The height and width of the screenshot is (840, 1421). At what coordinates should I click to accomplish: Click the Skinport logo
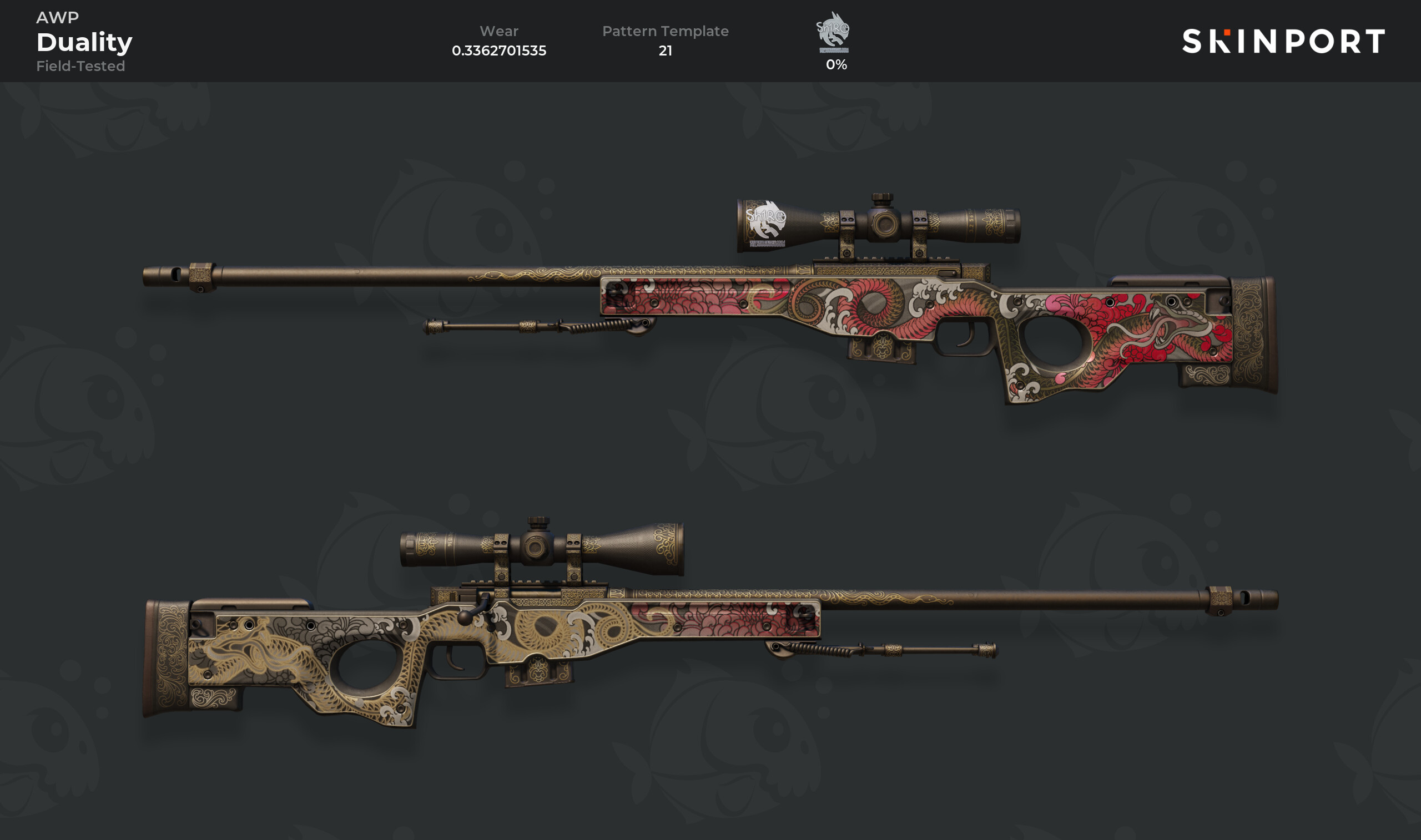click(x=1283, y=41)
